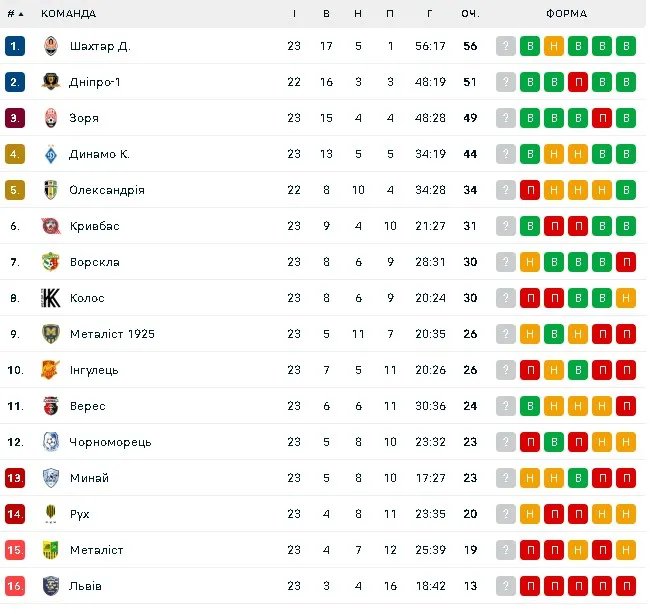Click the Чорноморець club crest
Image resolution: width=650 pixels, height=614 pixels.
pos(51,442)
